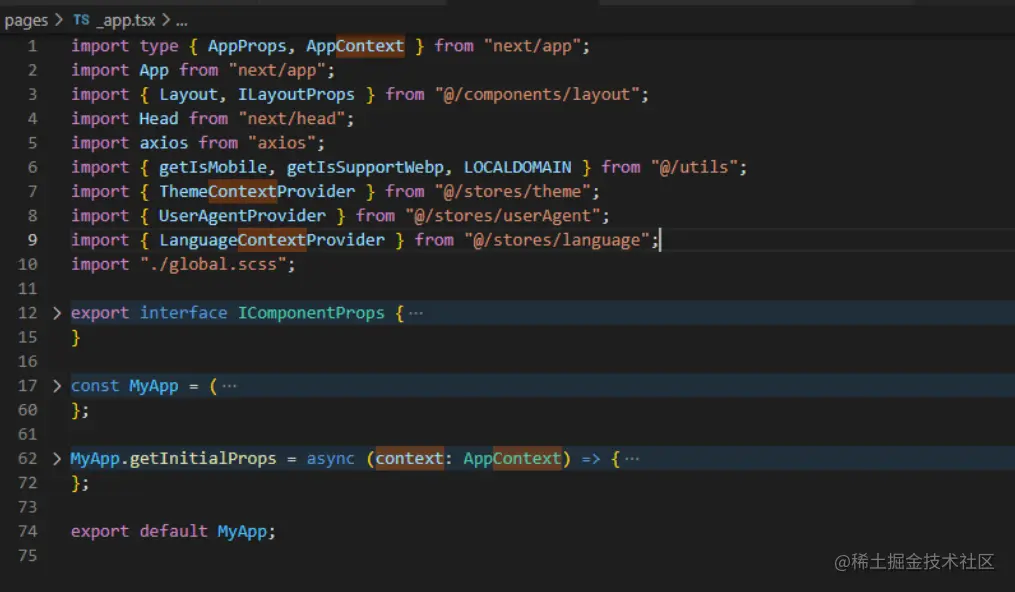This screenshot has width=1015, height=592.
Task: Click the "@/stores/theme" import path
Action: [512, 192]
